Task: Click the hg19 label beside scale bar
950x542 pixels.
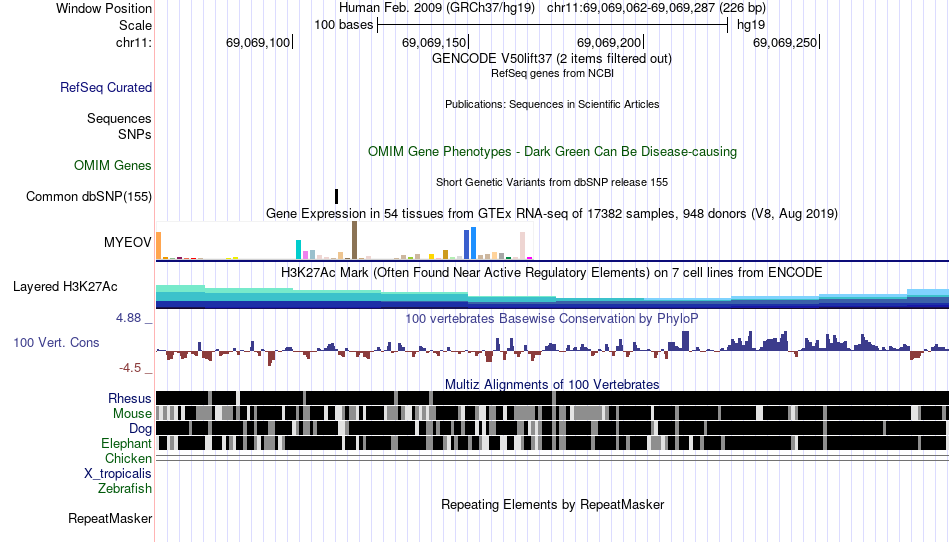Action: tap(751, 25)
